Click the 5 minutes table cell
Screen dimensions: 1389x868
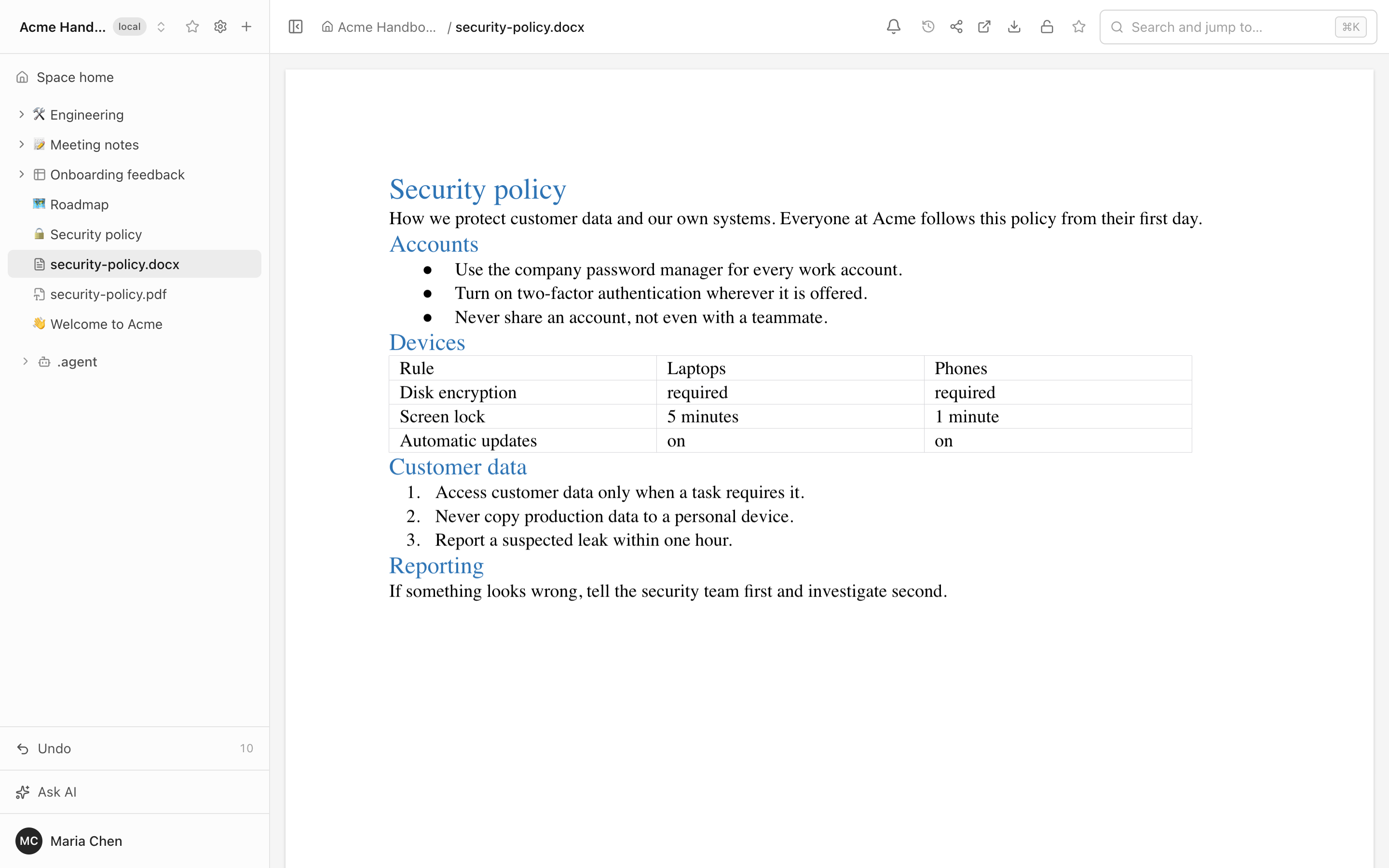(x=790, y=416)
